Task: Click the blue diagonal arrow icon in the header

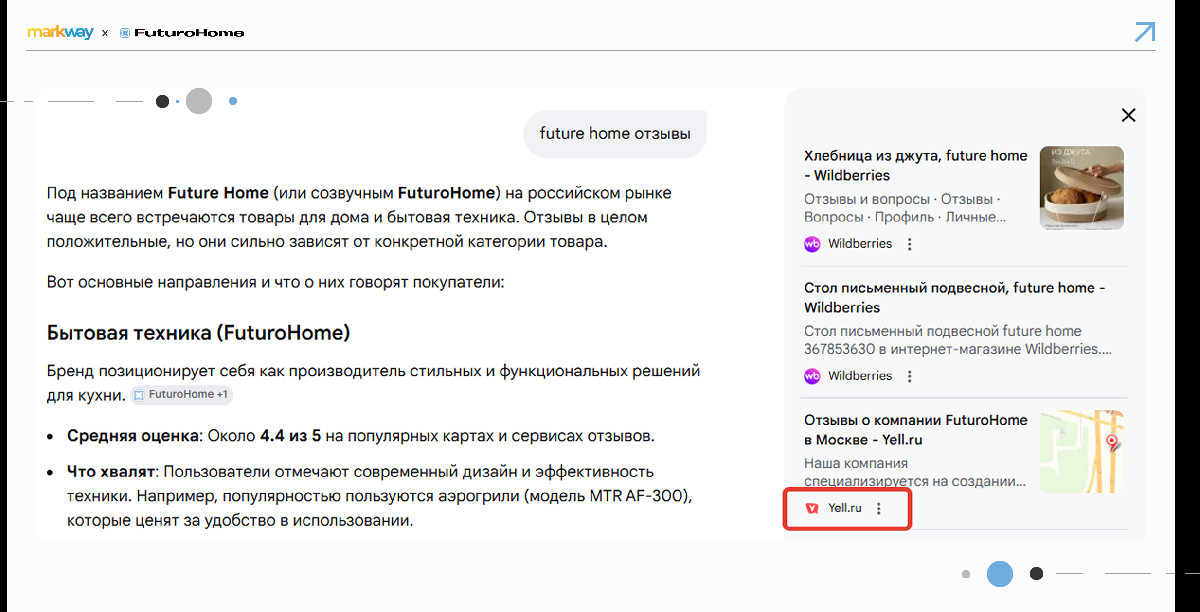Action: click(1144, 32)
